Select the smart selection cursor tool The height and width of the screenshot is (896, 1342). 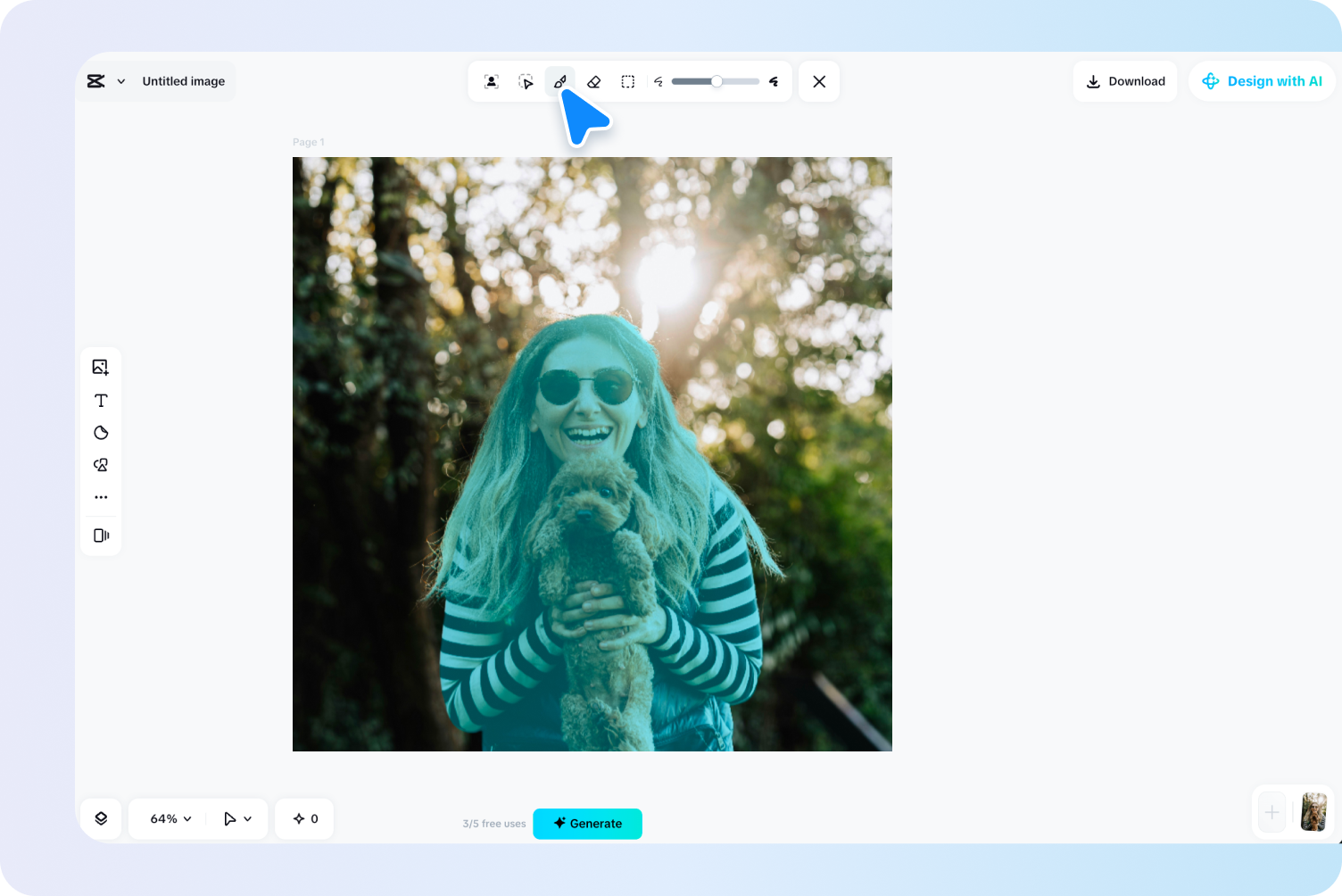526,81
